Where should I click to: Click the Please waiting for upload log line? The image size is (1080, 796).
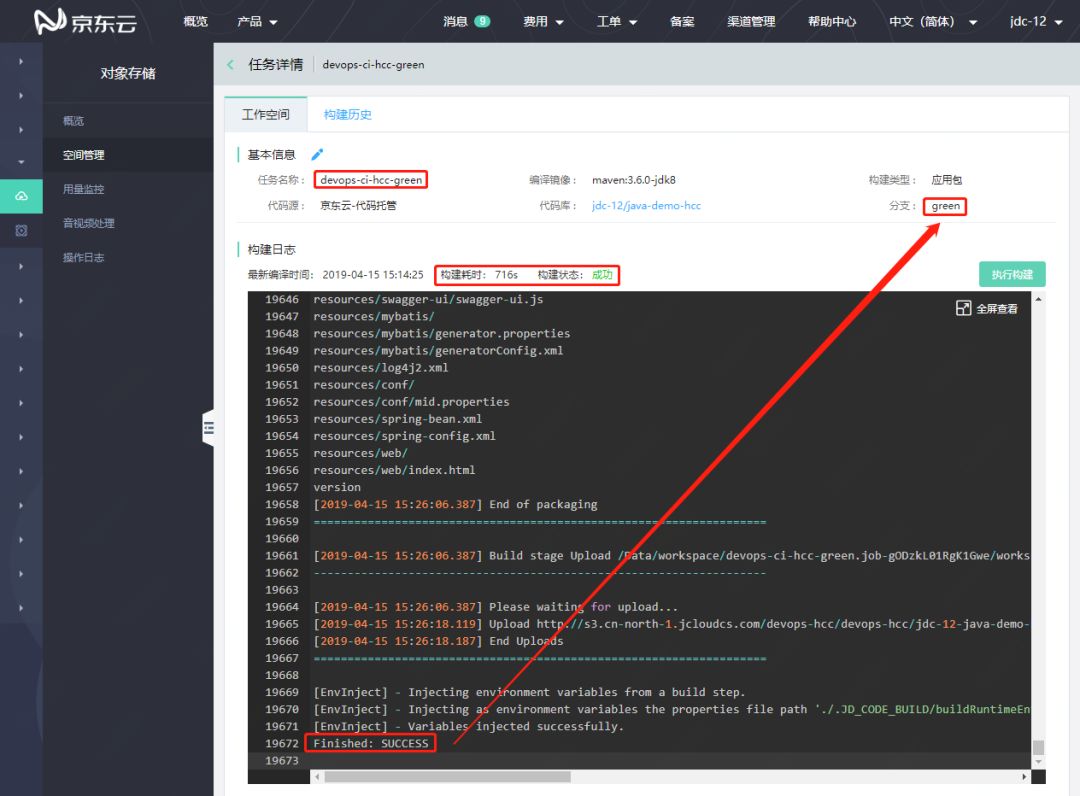[495, 607]
